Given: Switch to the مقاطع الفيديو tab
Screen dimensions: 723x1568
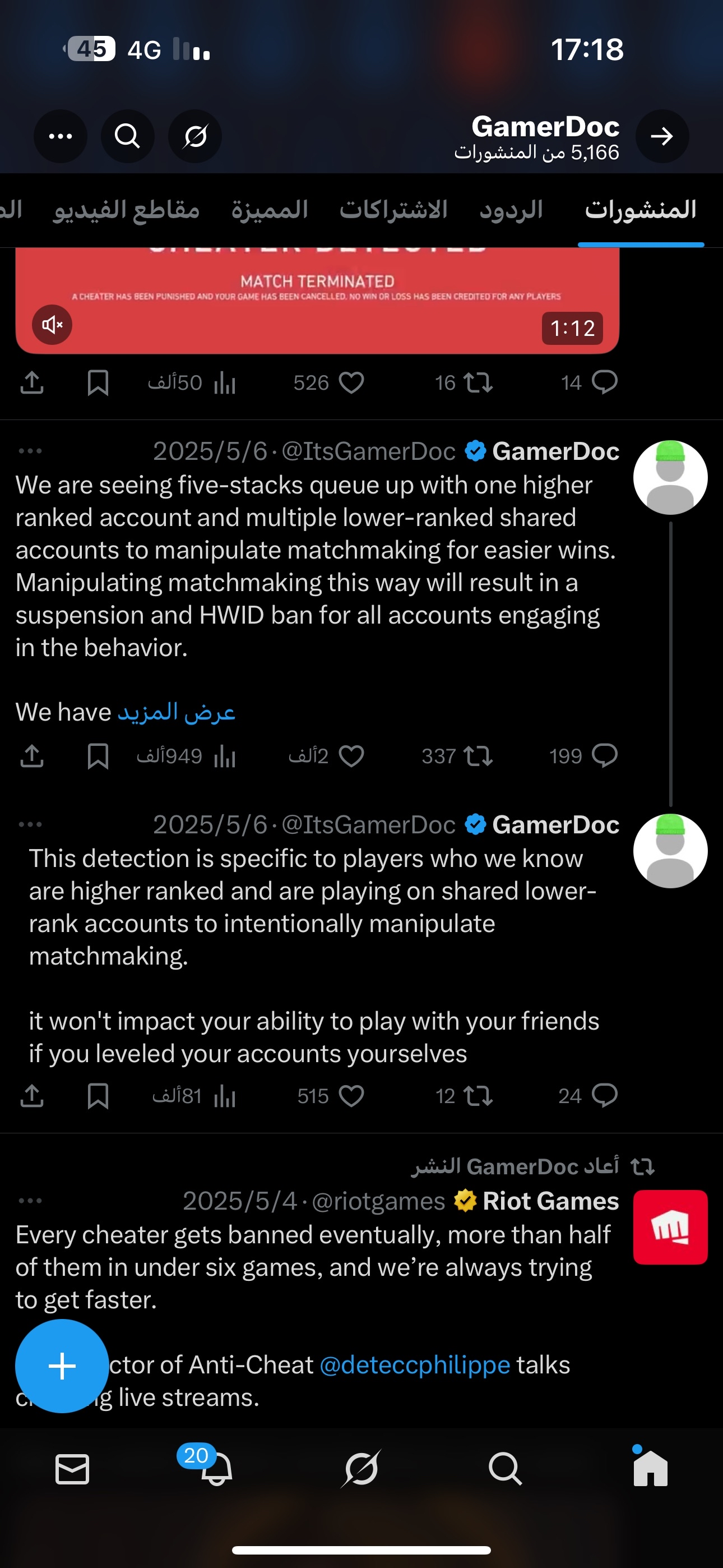Looking at the screenshot, I should (x=127, y=209).
